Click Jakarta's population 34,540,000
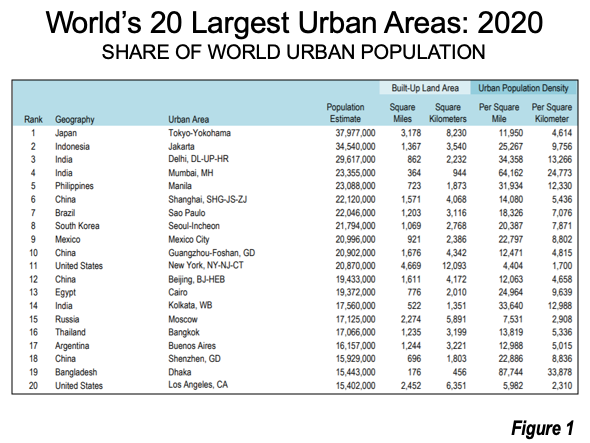 (x=355, y=146)
